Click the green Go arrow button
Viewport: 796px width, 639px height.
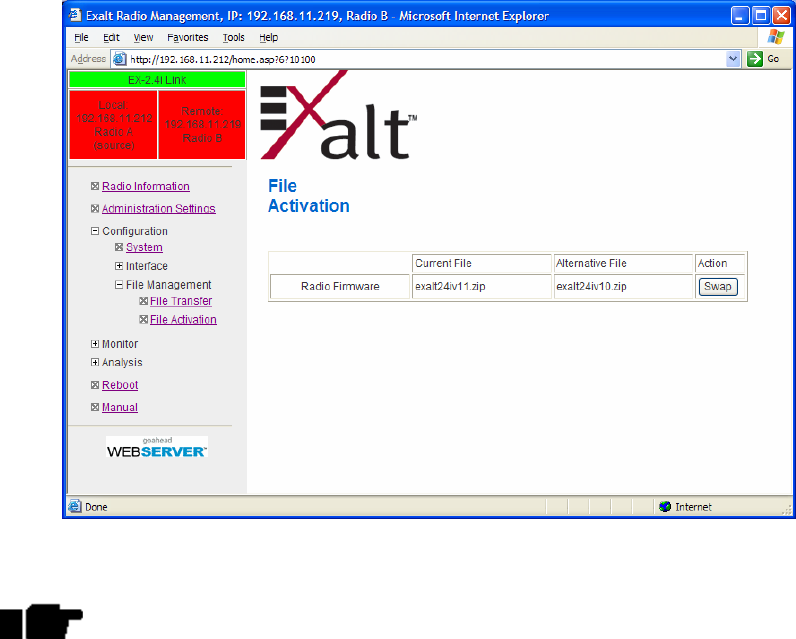coord(755,59)
